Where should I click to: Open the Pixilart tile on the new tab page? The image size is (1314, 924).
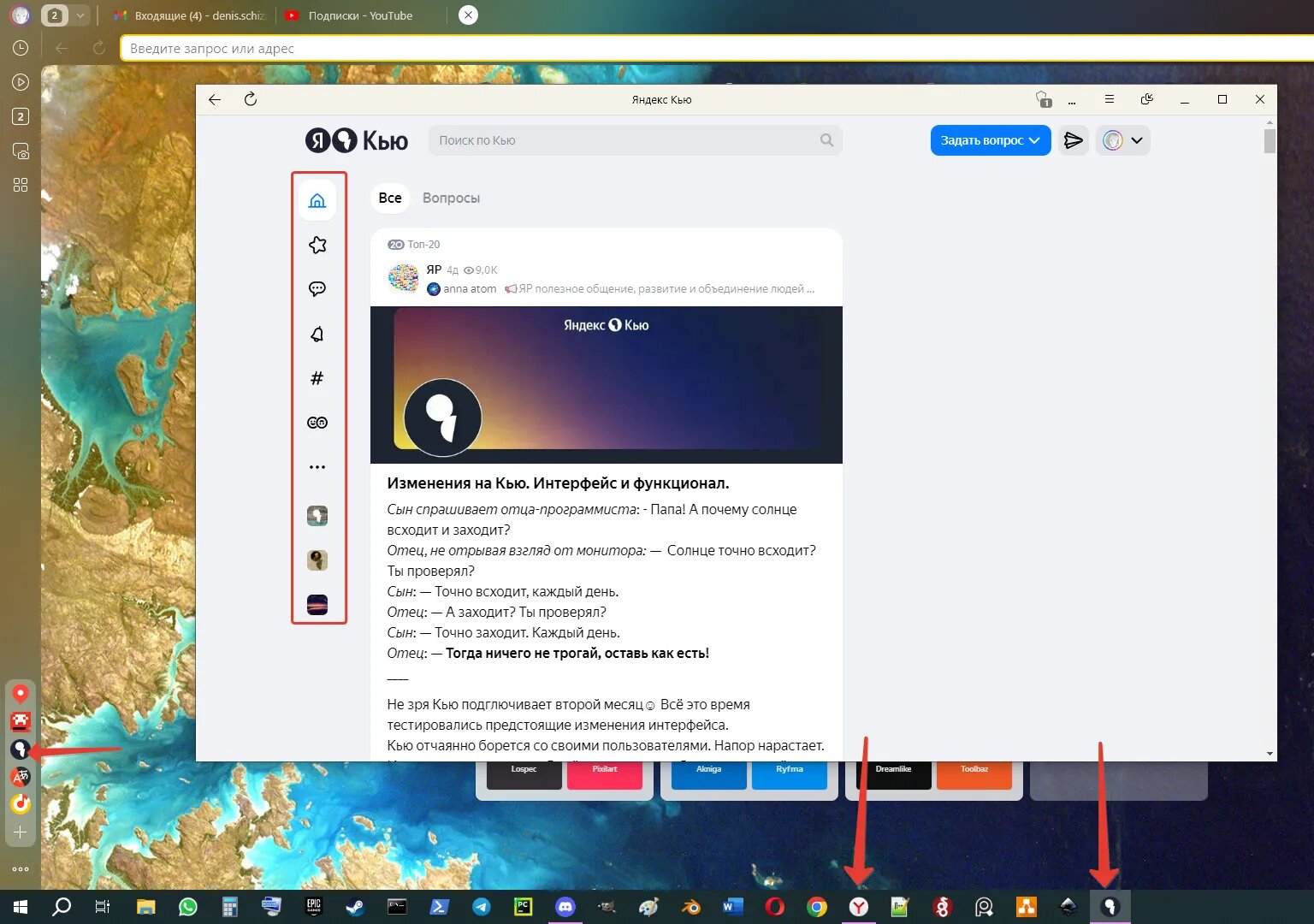click(x=605, y=774)
